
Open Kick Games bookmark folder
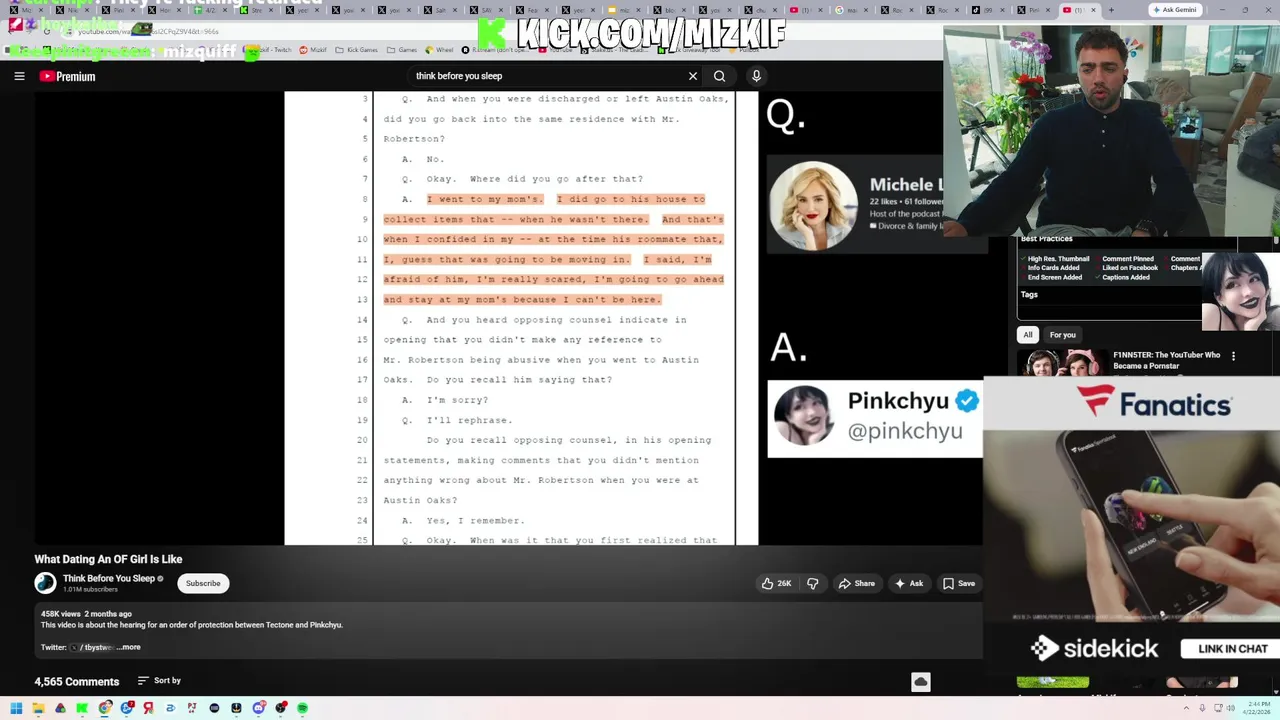pos(357,49)
